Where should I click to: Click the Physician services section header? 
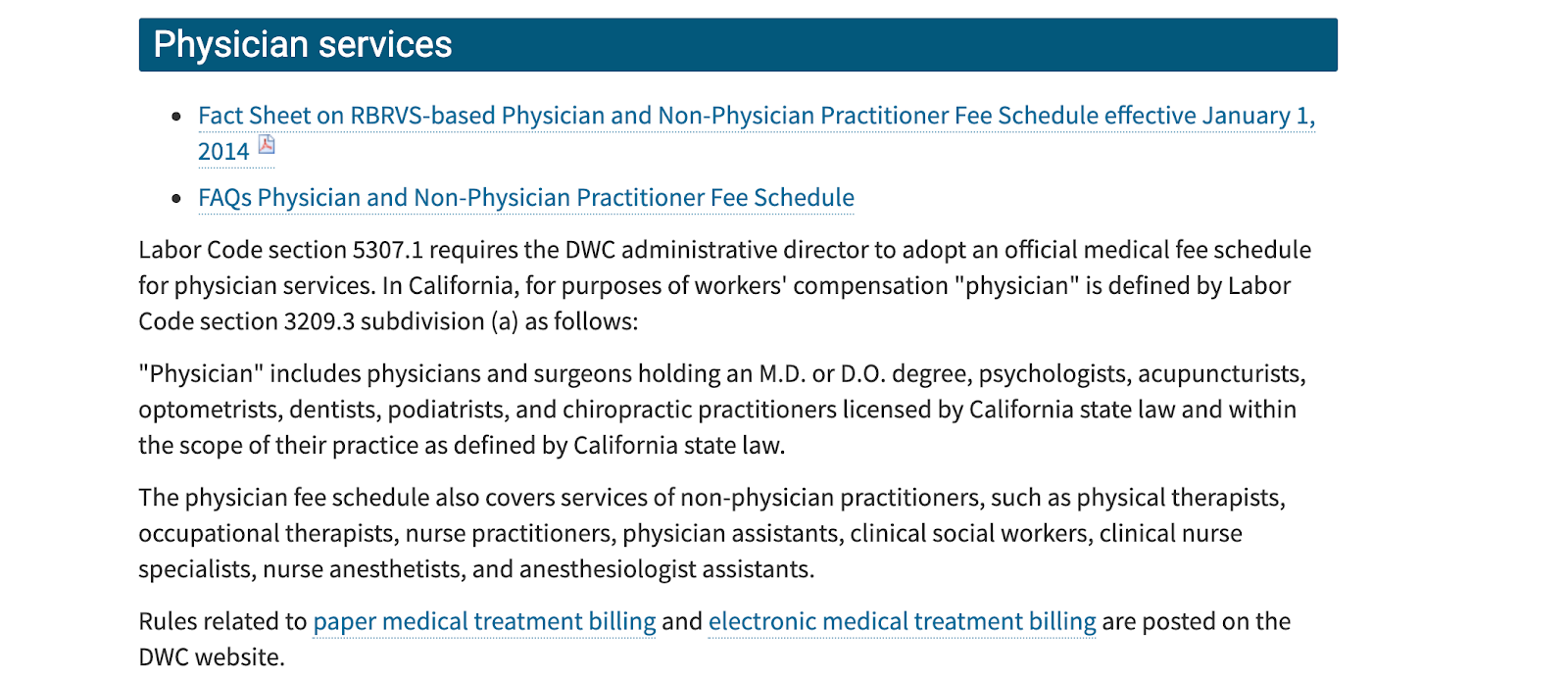pyautogui.click(x=738, y=44)
